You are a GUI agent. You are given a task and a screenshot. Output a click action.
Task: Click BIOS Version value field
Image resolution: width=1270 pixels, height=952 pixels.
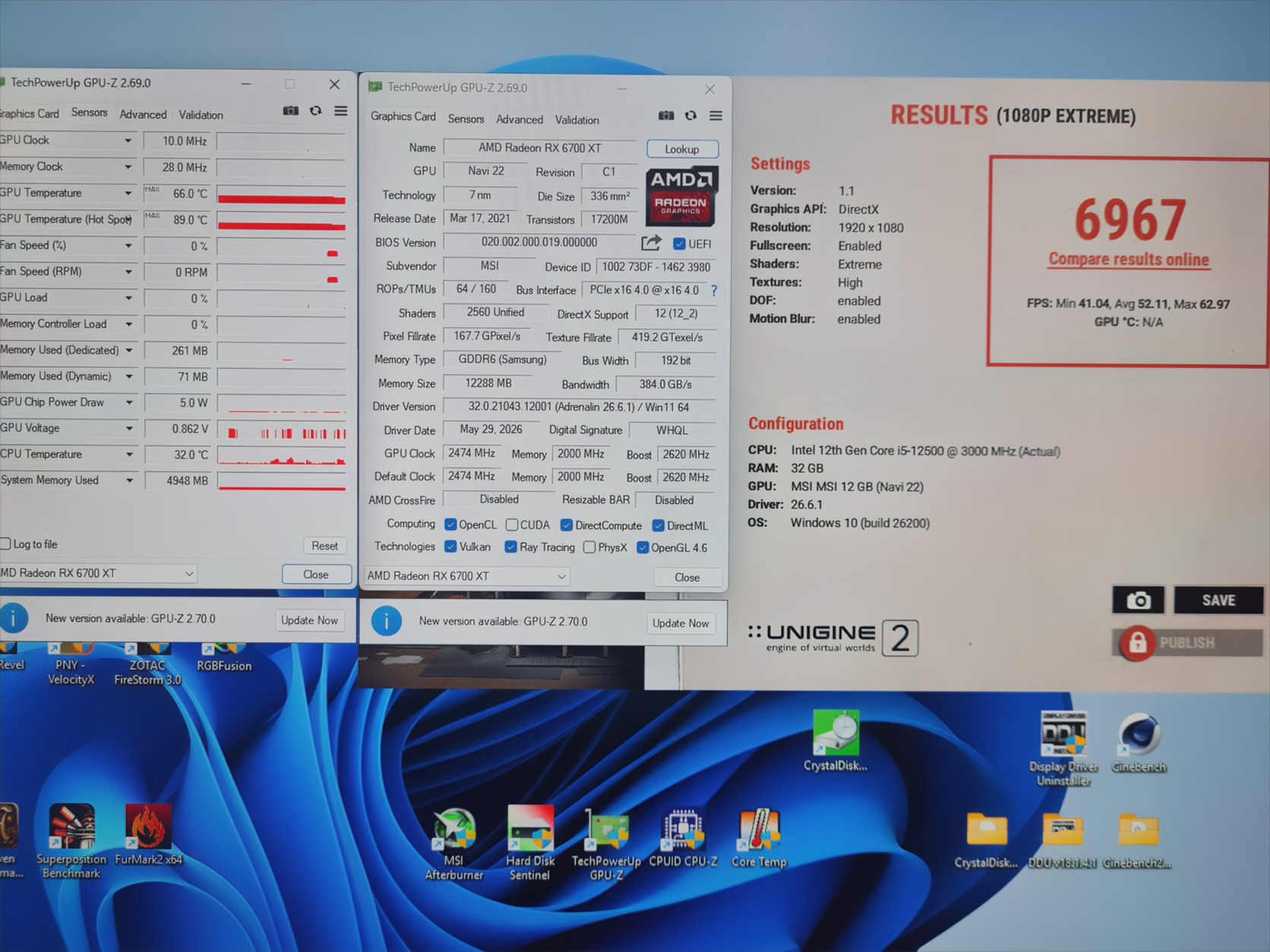click(539, 242)
